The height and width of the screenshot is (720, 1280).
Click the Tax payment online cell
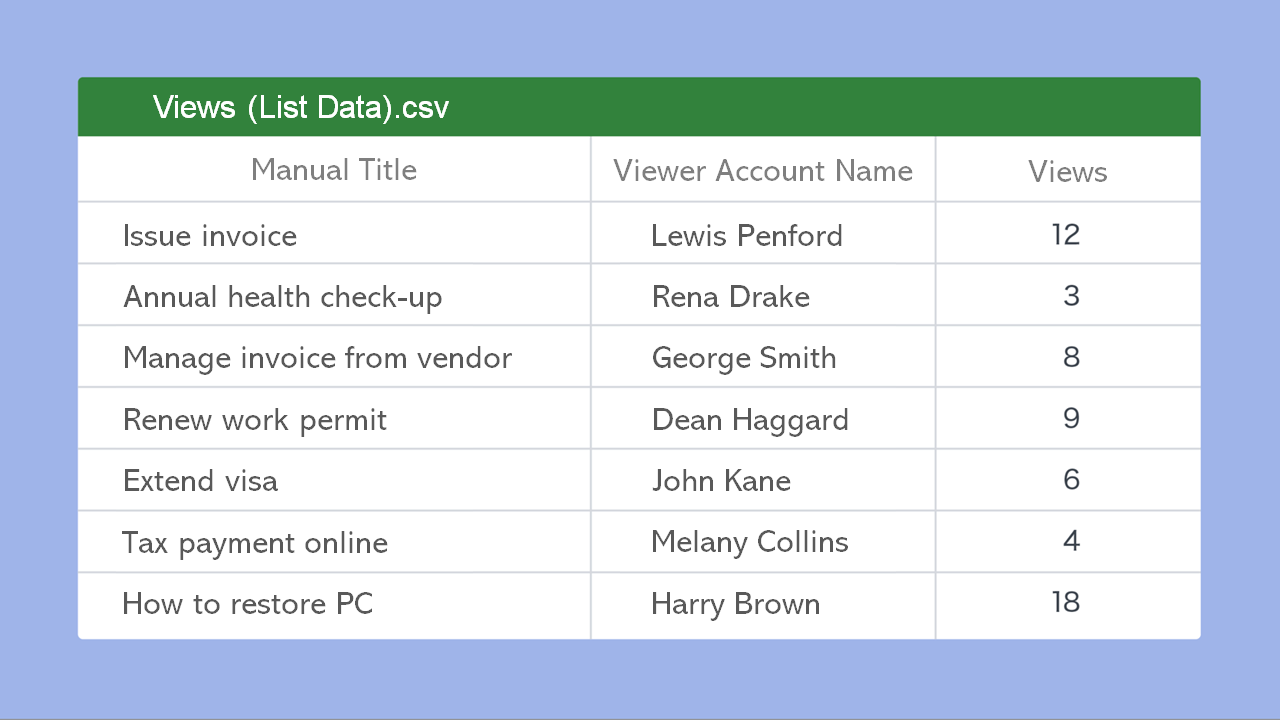coord(255,543)
